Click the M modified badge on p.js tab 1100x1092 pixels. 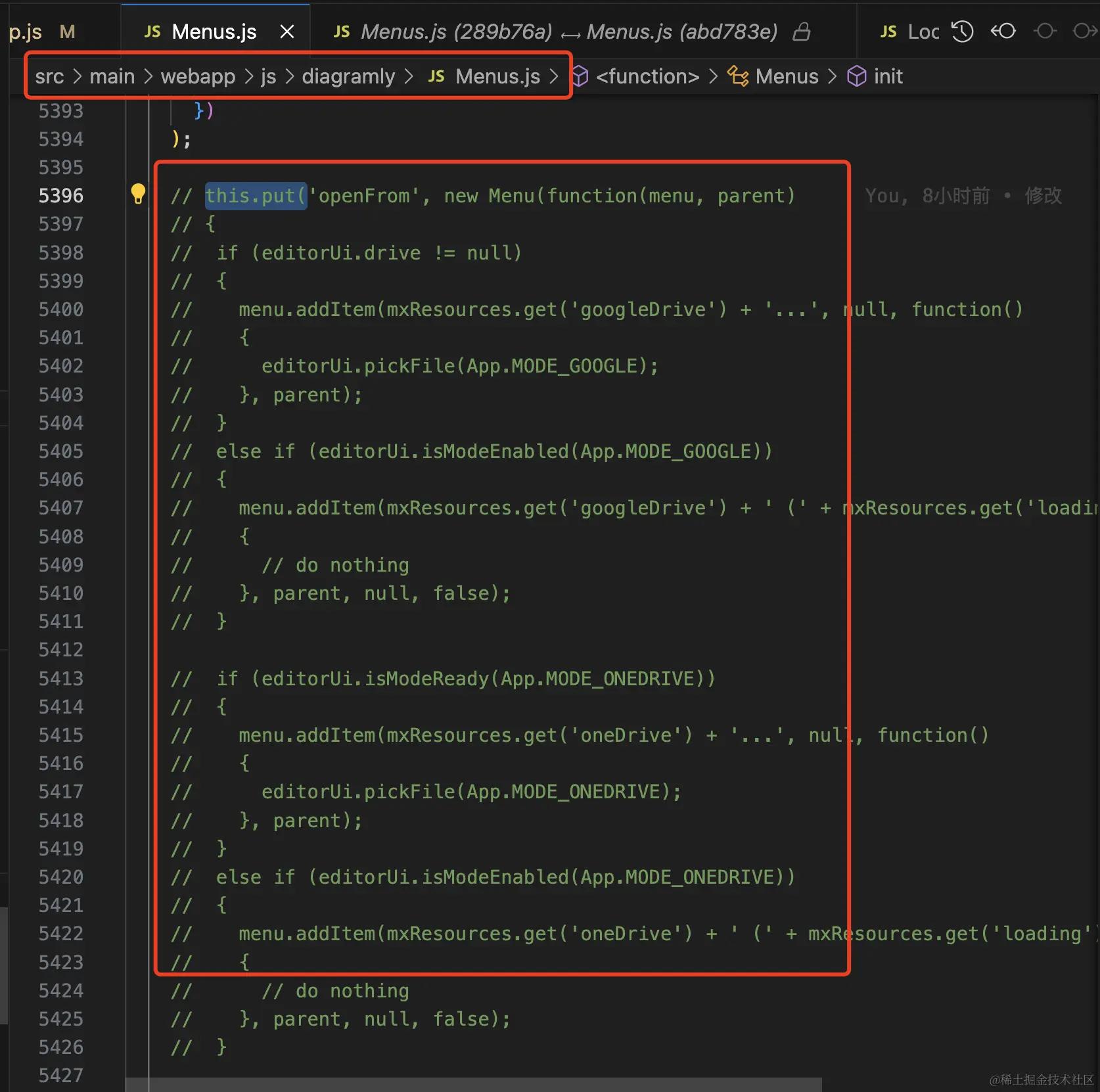coord(67,32)
